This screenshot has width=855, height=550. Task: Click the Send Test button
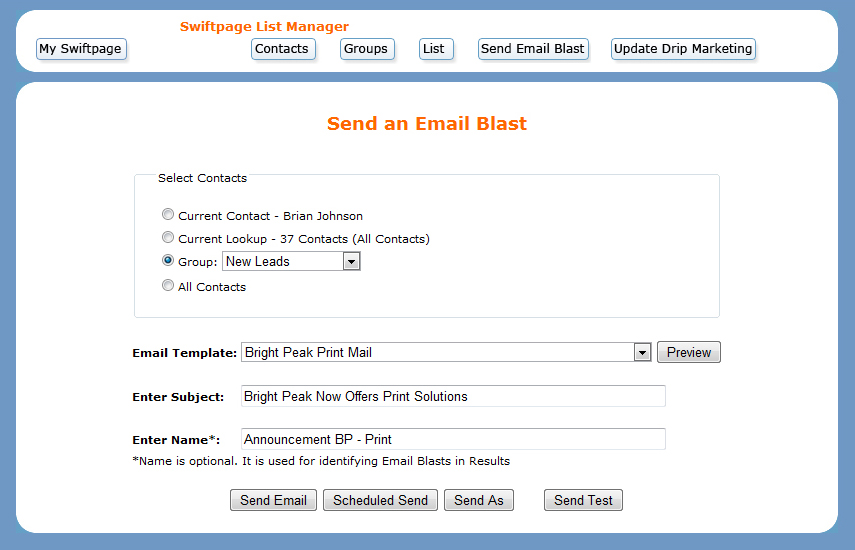(583, 500)
